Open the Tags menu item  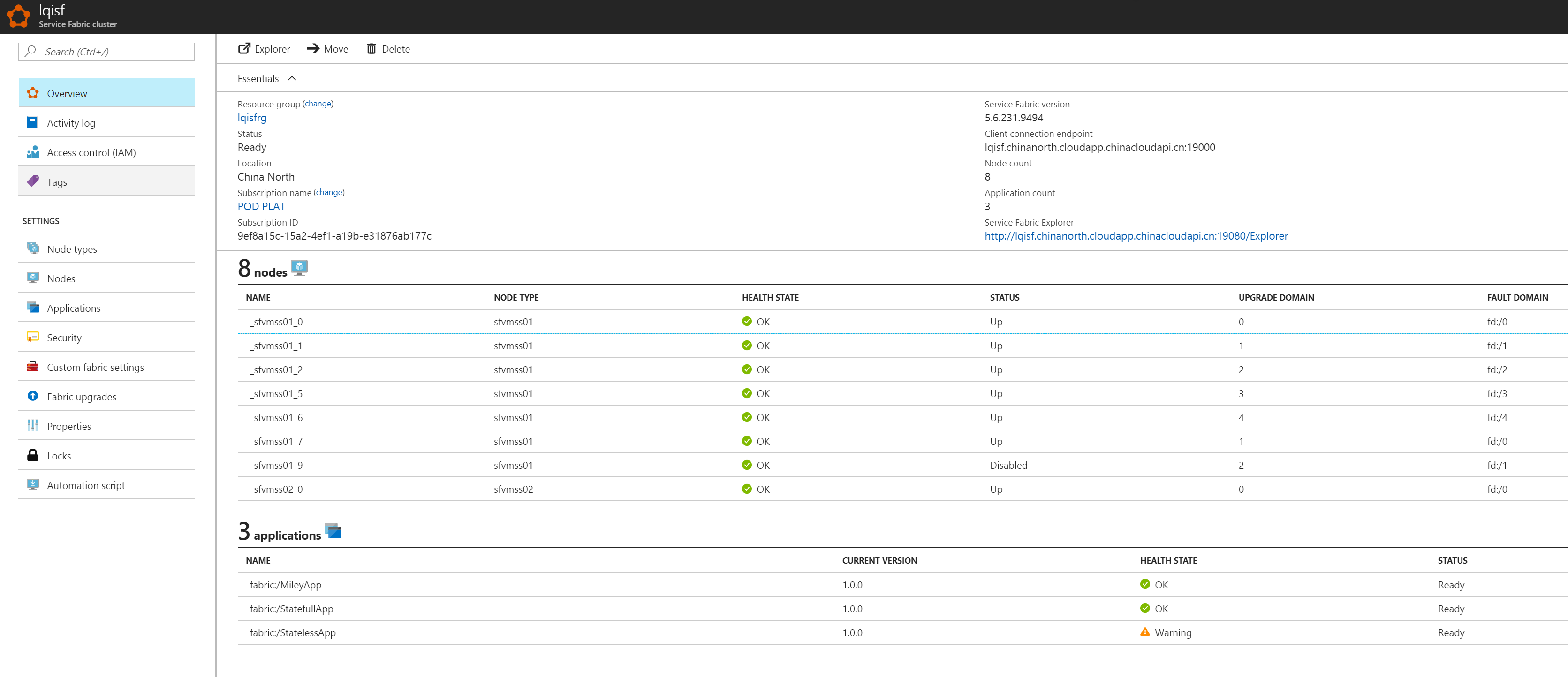tap(57, 182)
